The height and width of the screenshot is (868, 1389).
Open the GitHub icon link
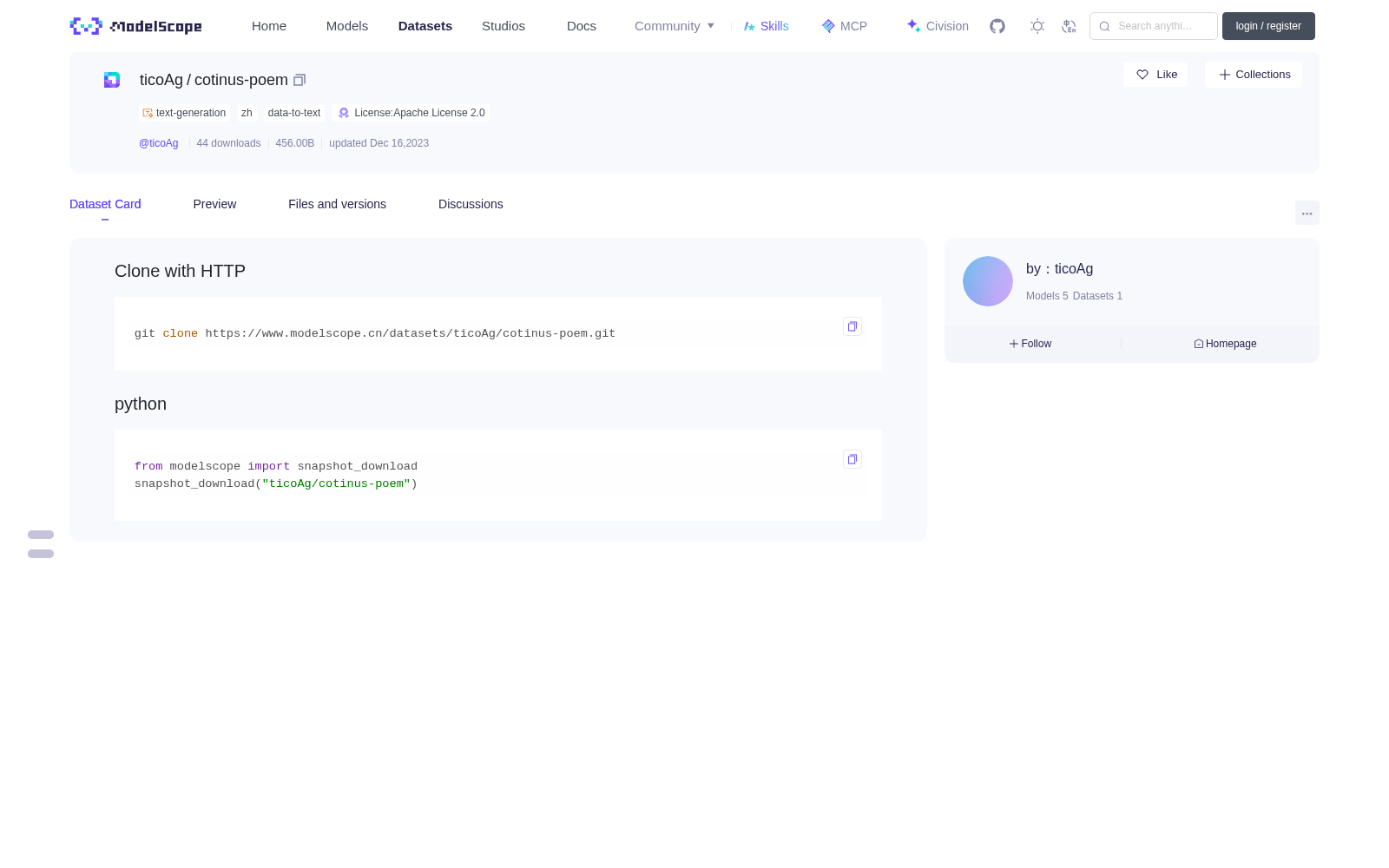997,26
